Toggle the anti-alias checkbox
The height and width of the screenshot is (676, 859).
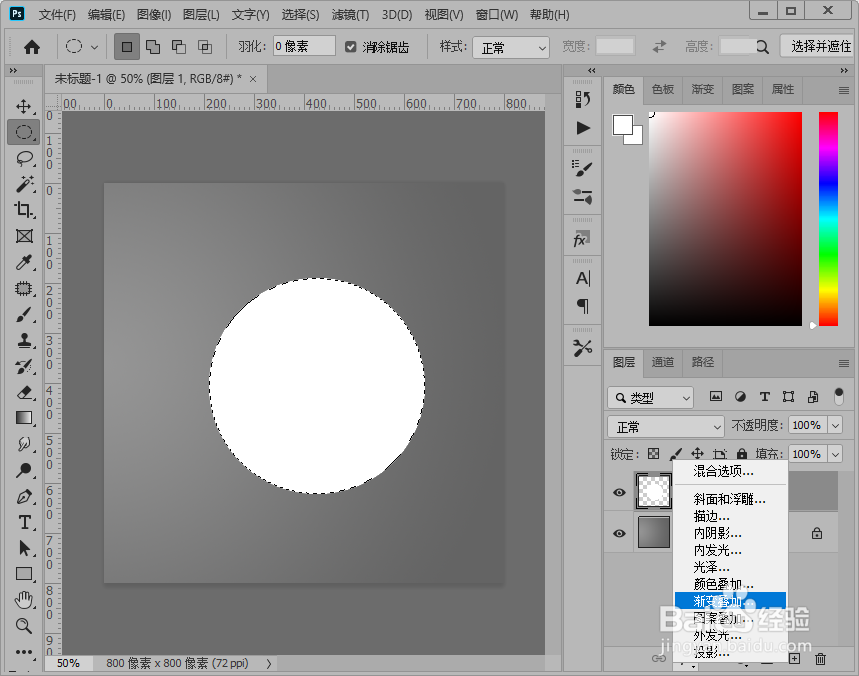click(x=351, y=47)
